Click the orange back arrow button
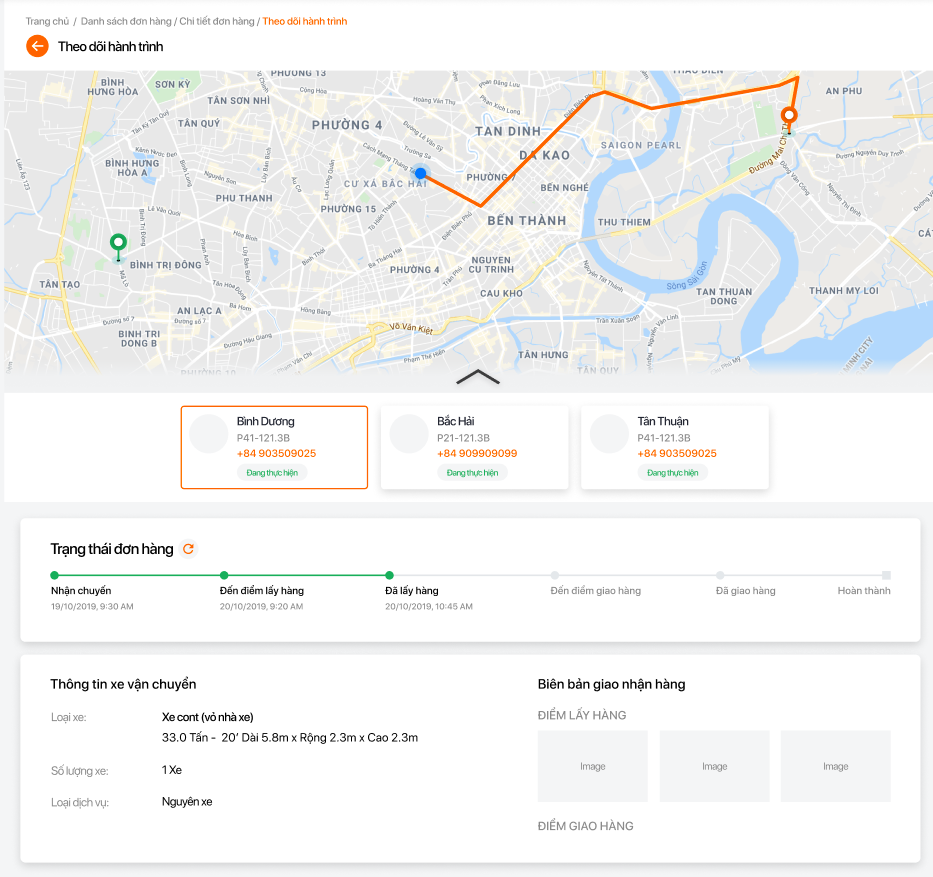This screenshot has width=933, height=877. [37, 46]
